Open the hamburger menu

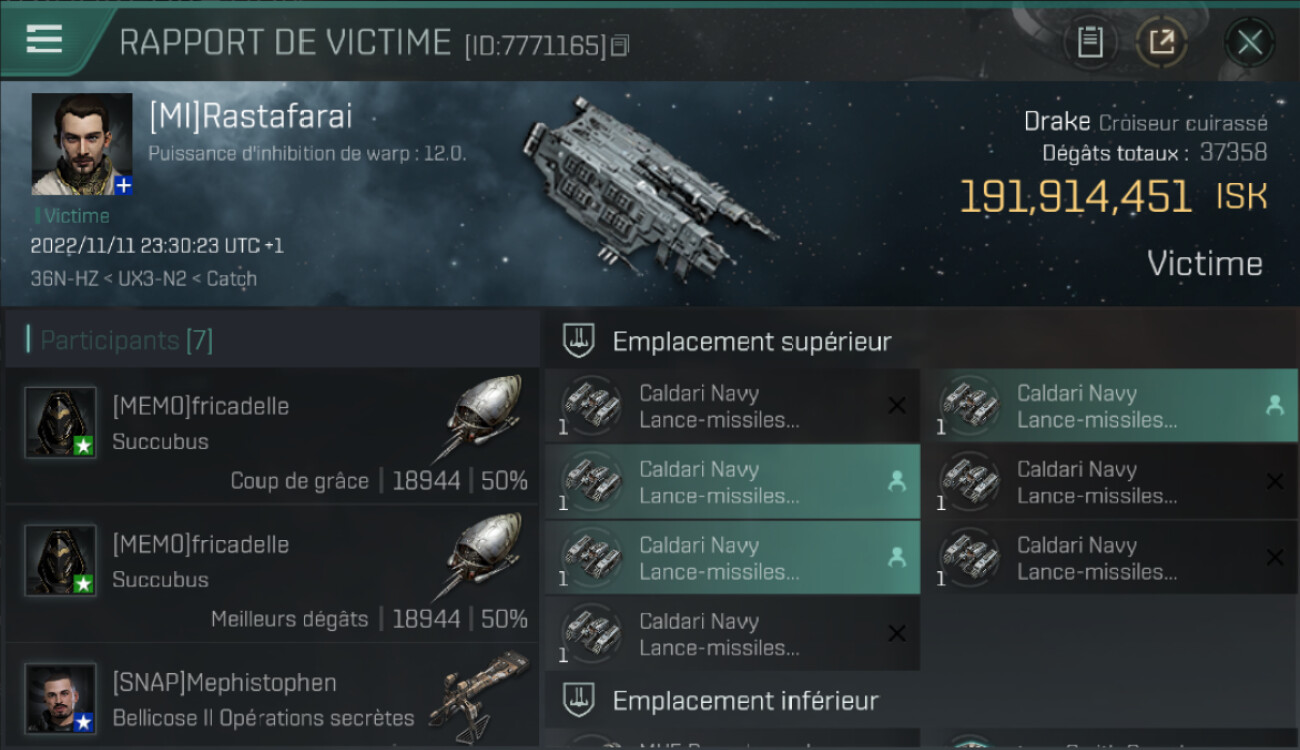(44, 39)
